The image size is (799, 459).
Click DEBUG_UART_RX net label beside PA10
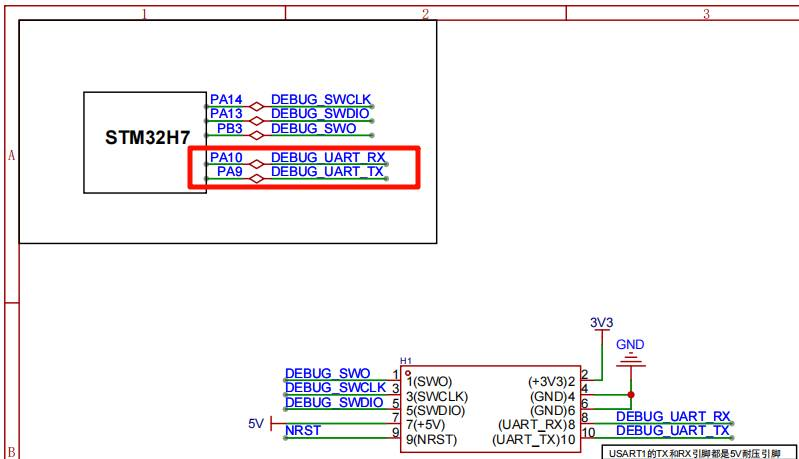click(x=328, y=157)
